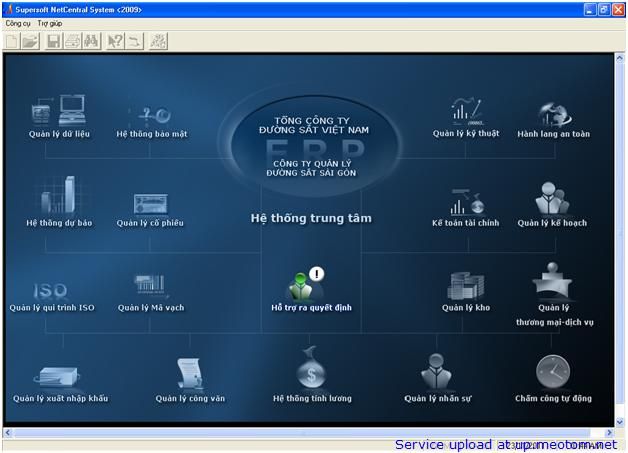This screenshot has height=453, width=628.
Task: Open the Quản lý Mã vạch barcode icon
Action: point(150,285)
